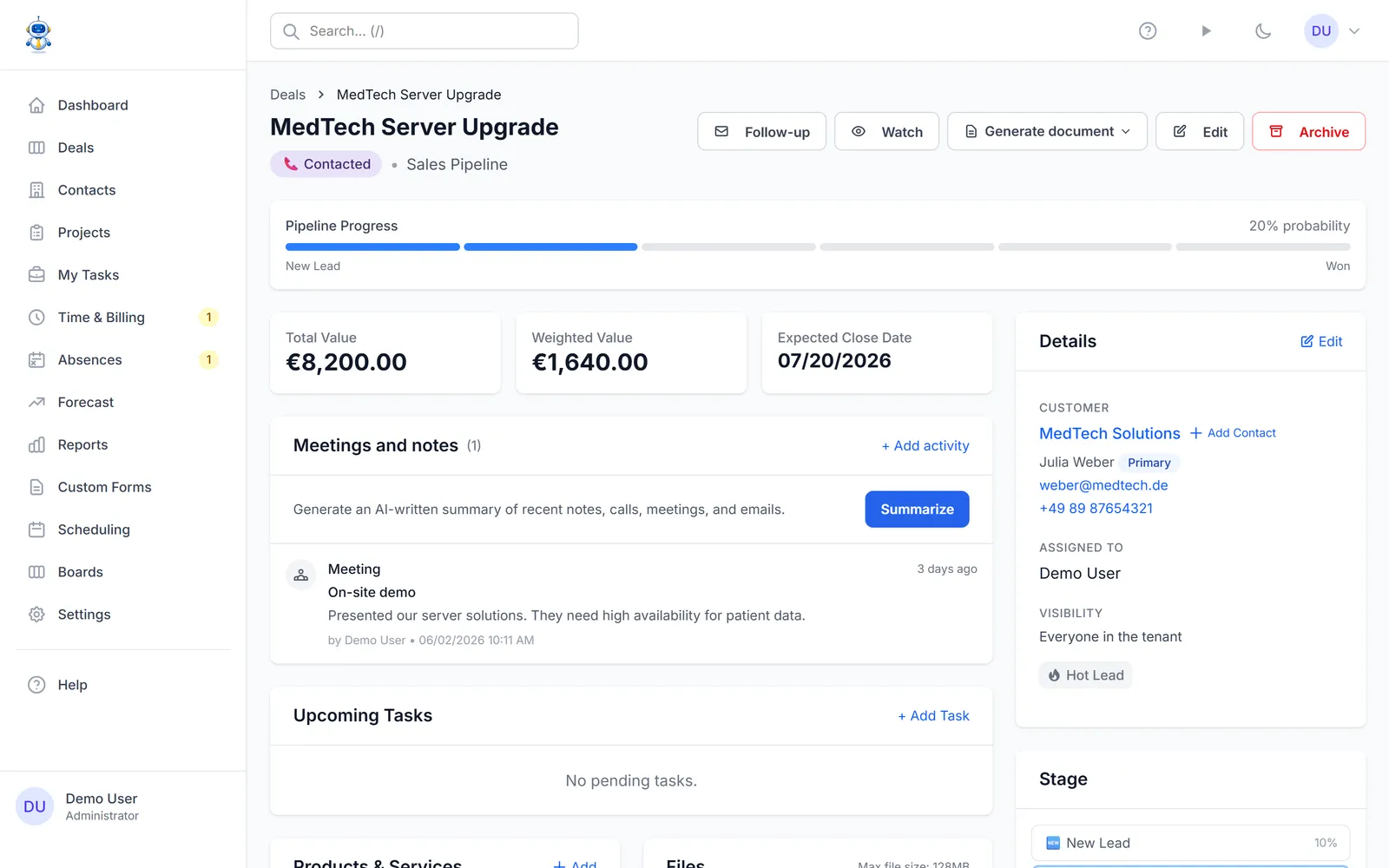The height and width of the screenshot is (868, 1389).
Task: Expand user menu chevron
Action: (1354, 31)
